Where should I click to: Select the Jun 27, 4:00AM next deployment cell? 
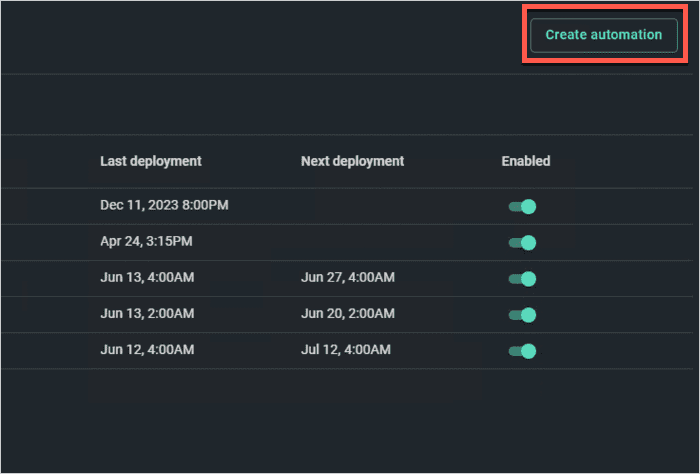pyautogui.click(x=348, y=278)
